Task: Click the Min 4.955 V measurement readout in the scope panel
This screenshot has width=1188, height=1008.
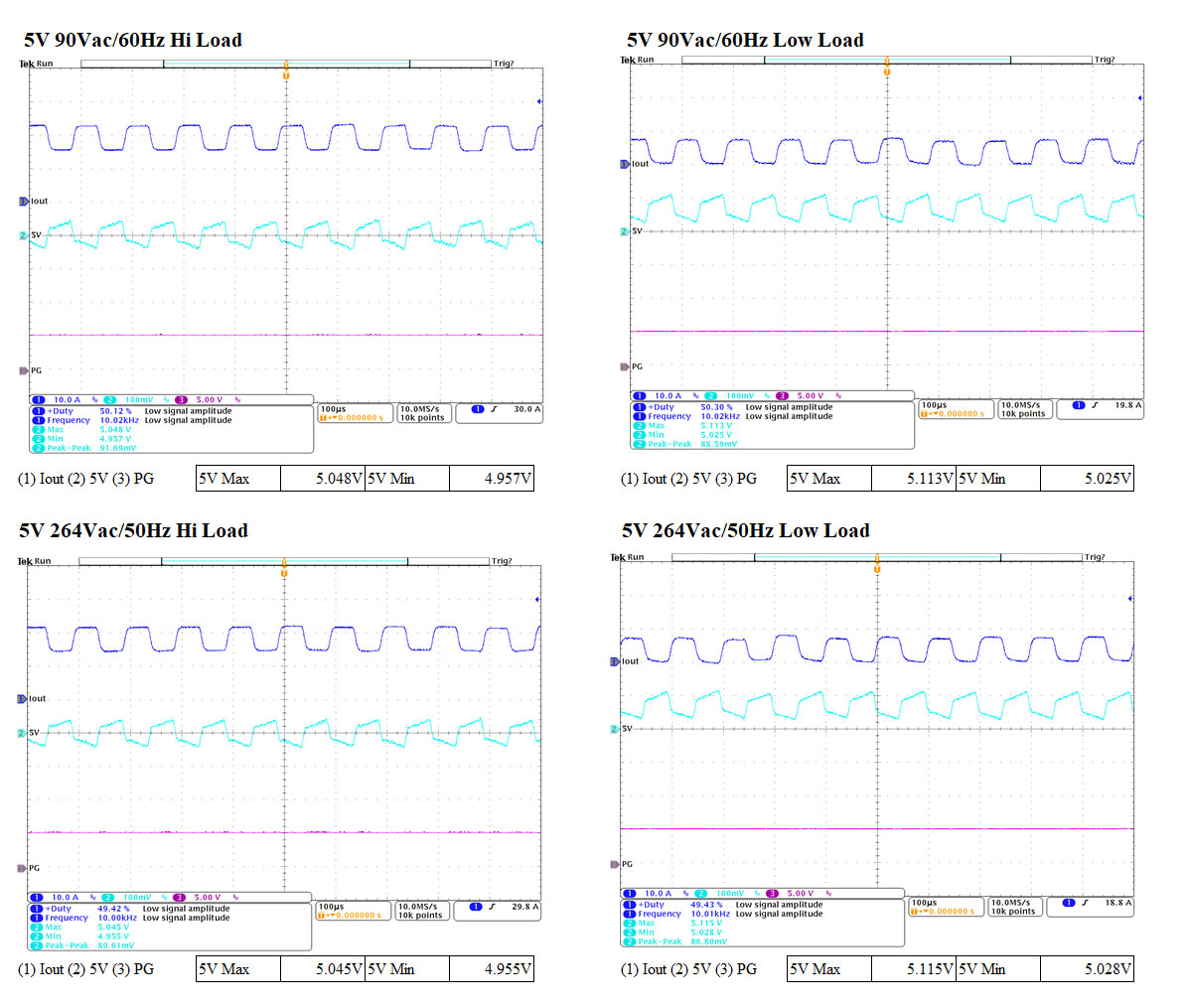Action: 80,936
